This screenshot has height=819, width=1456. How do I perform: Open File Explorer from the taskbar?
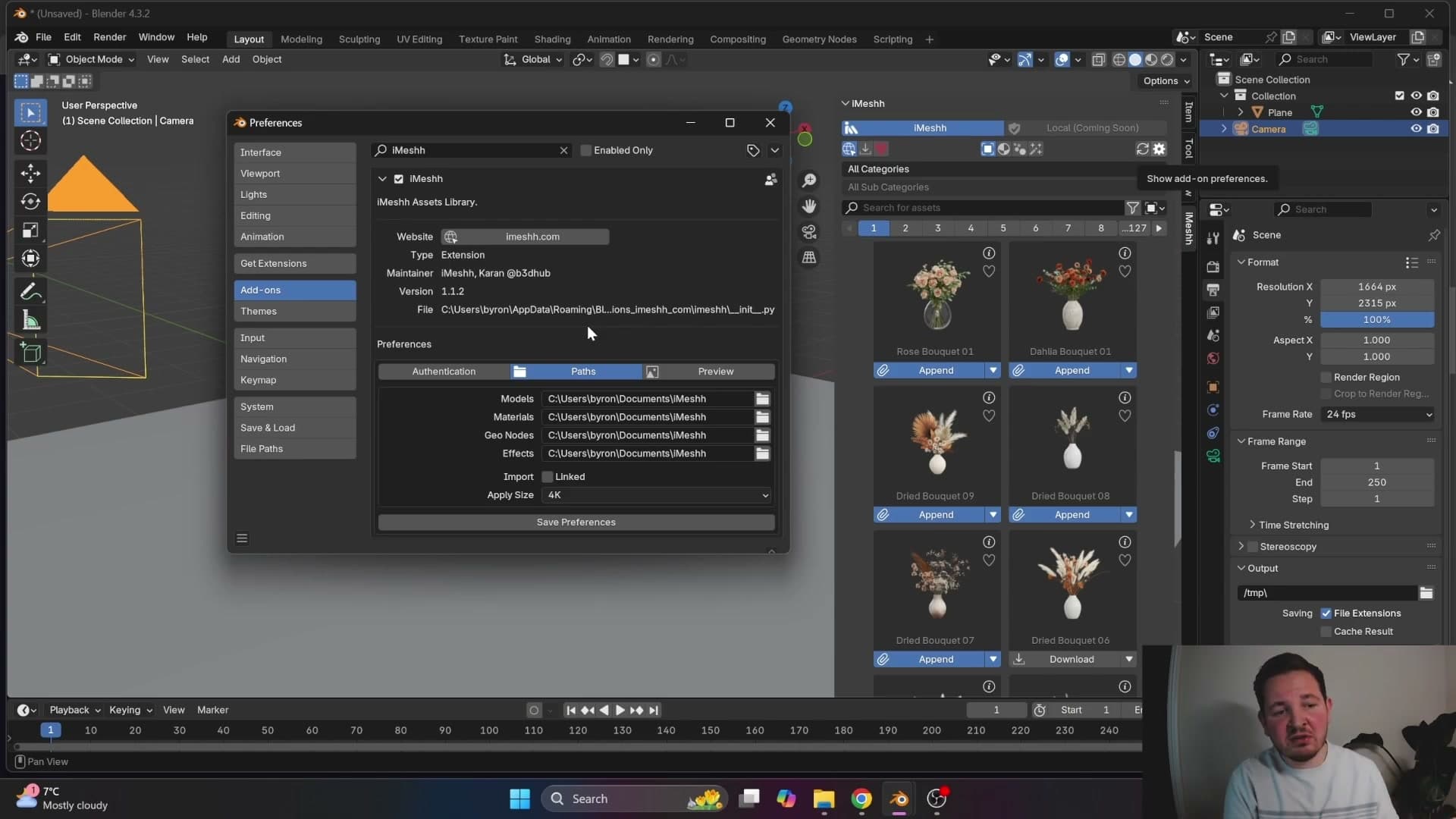(824, 799)
